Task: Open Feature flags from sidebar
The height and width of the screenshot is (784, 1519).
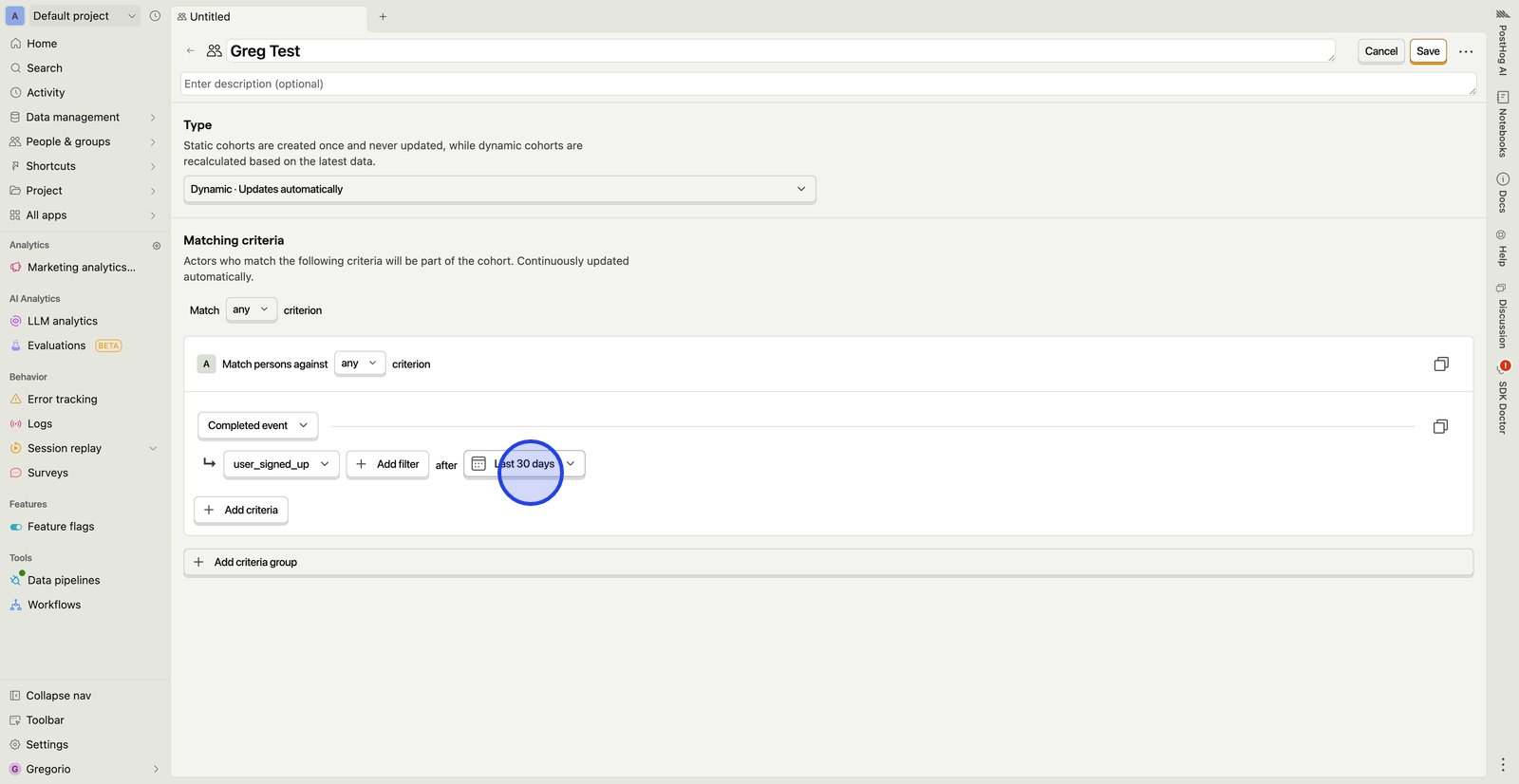Action: [x=61, y=527]
